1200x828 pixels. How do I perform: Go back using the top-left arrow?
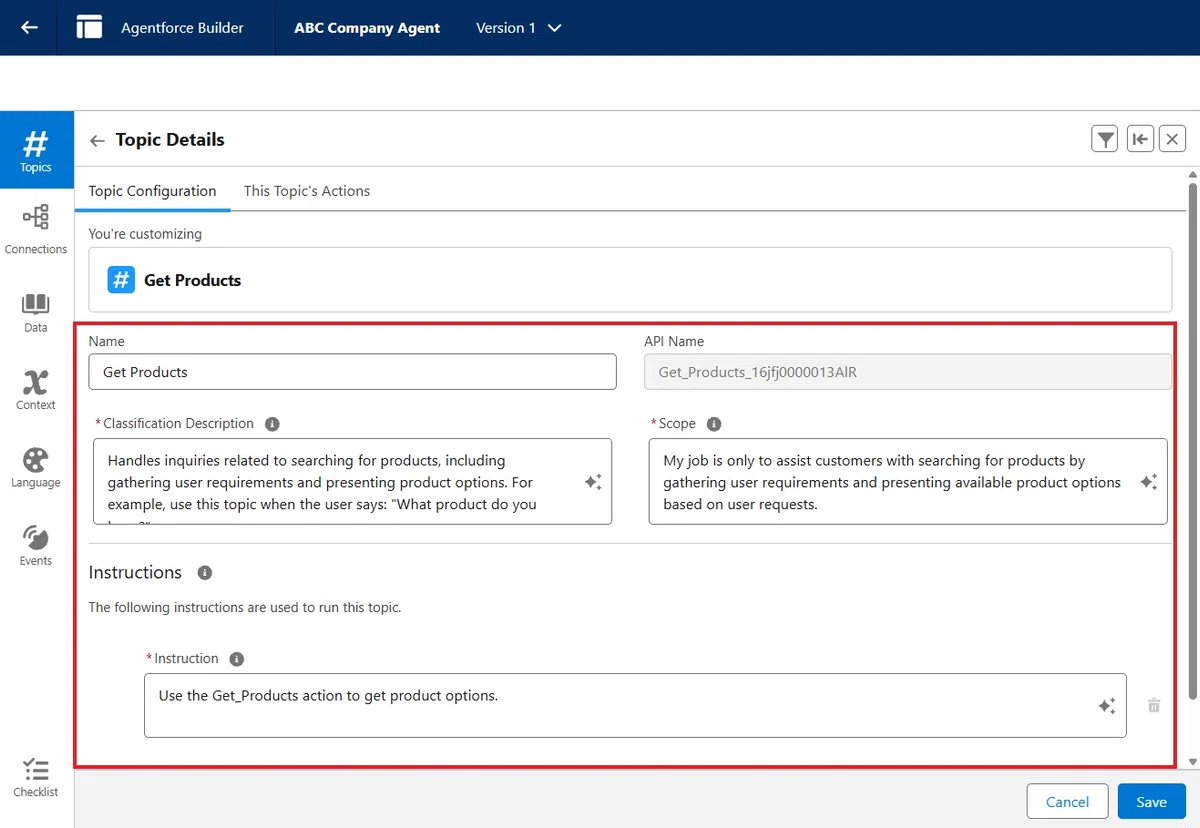29,28
